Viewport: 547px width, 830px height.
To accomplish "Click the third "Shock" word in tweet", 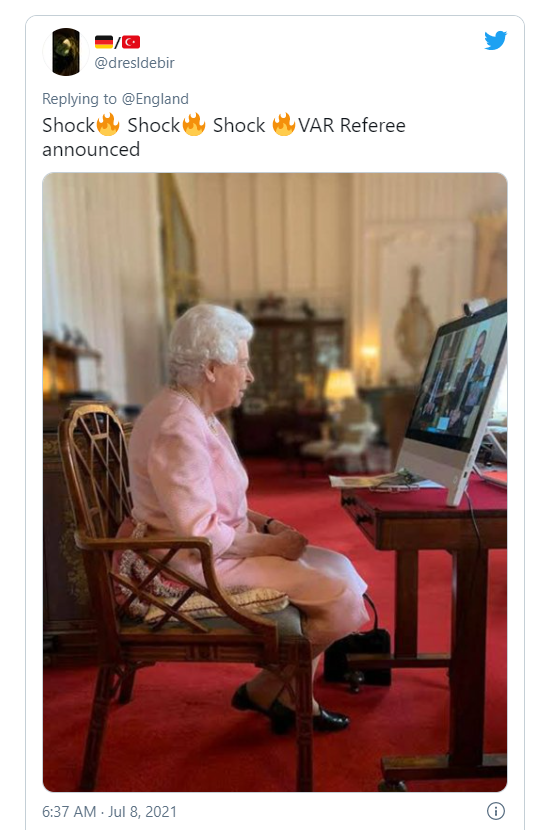I will pyautogui.click(x=239, y=125).
